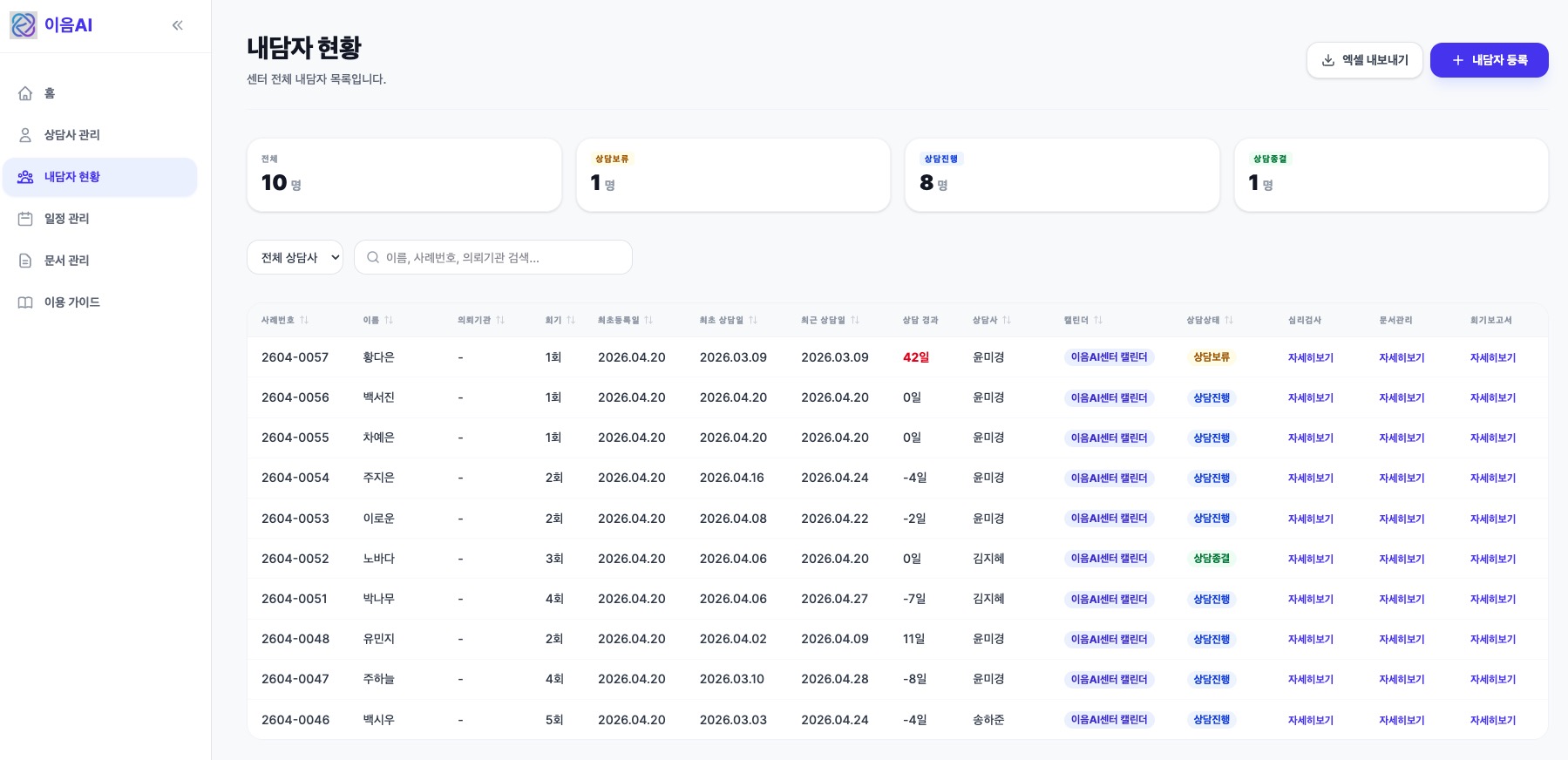Viewport: 1568px width, 760px height.
Task: Sort by 사례번호 column sort icon
Action: click(x=304, y=321)
